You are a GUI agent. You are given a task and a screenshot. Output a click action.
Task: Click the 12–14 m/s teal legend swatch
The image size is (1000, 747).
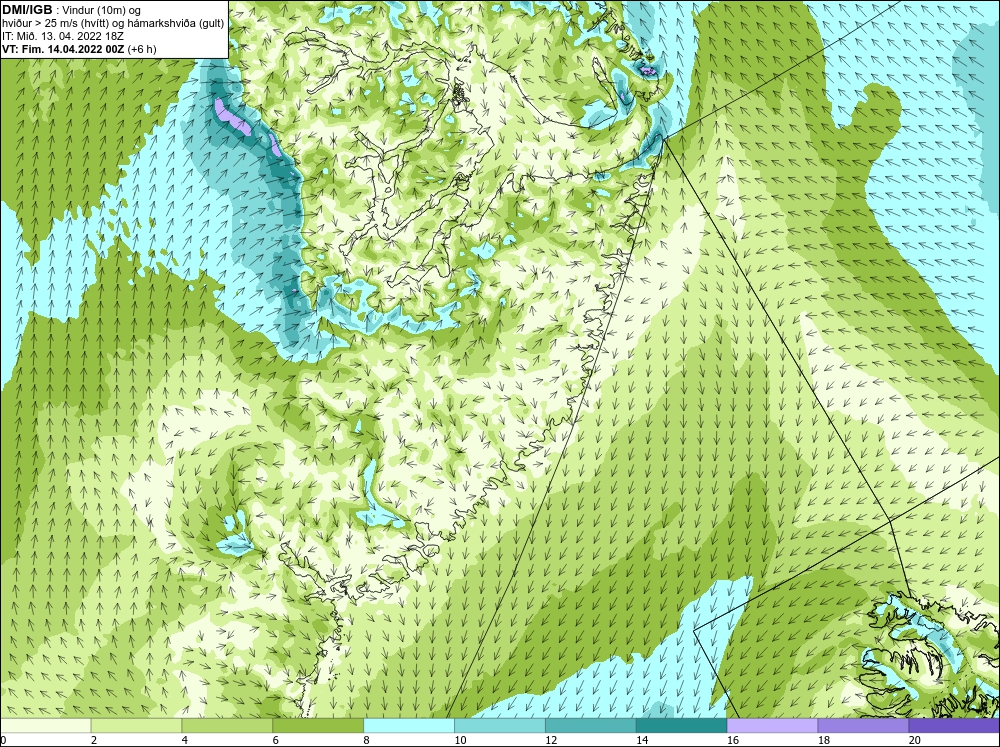coord(591,726)
